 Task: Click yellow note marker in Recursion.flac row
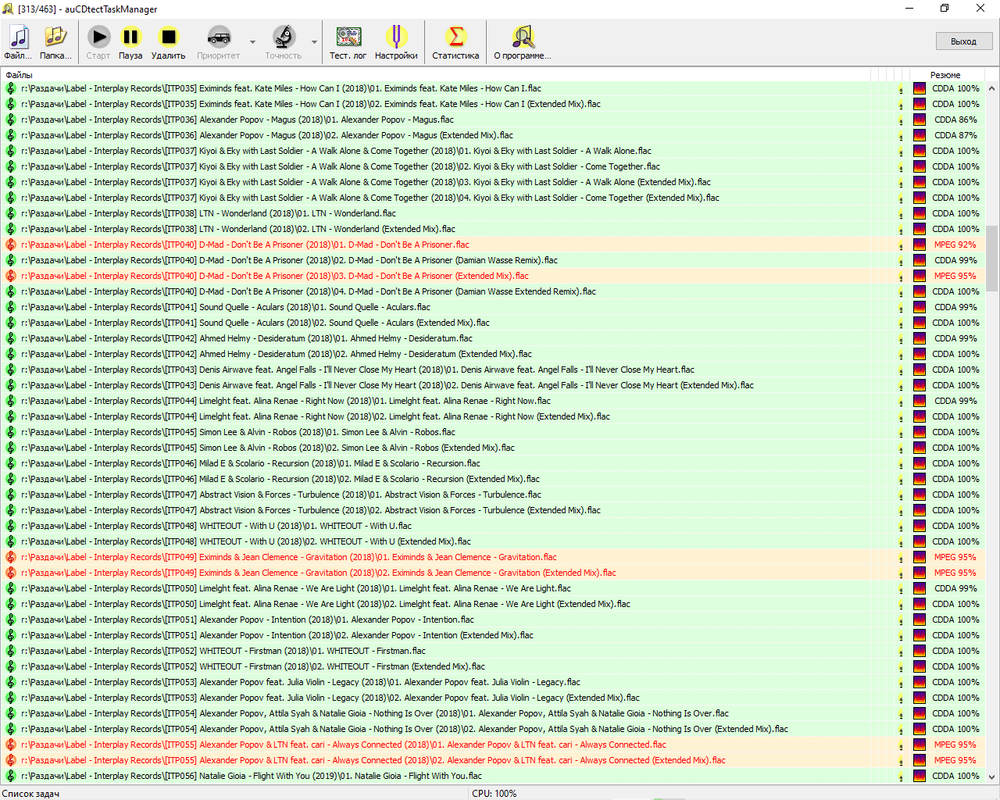[901, 465]
